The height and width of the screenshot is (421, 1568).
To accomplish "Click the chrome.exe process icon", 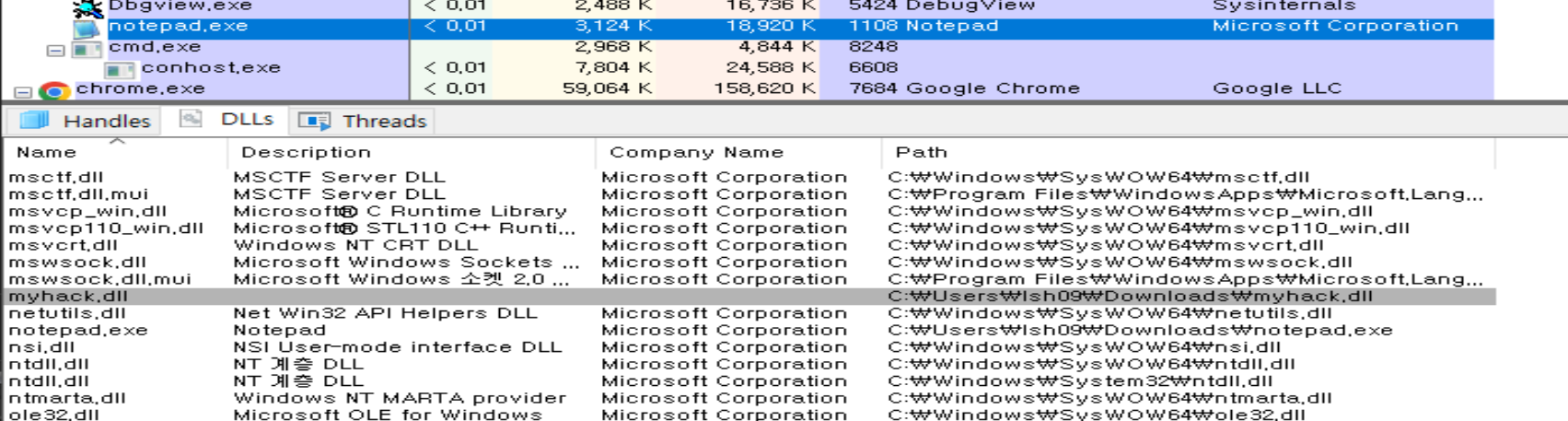I will (x=54, y=90).
